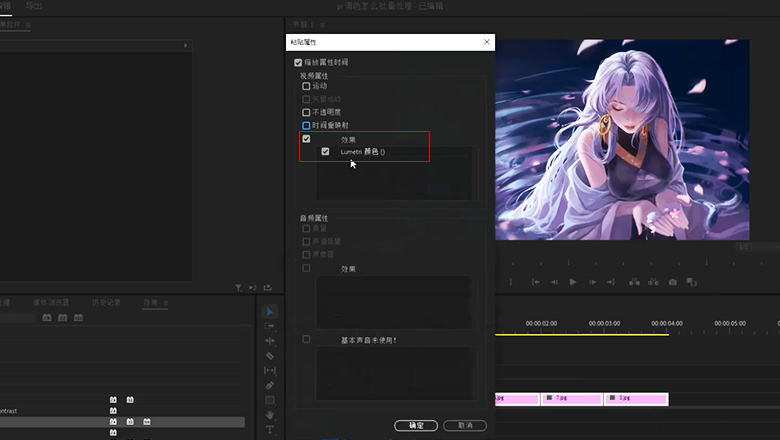Select the Selection tool arrow
Viewport: 780px width, 440px height.
pyautogui.click(x=270, y=311)
